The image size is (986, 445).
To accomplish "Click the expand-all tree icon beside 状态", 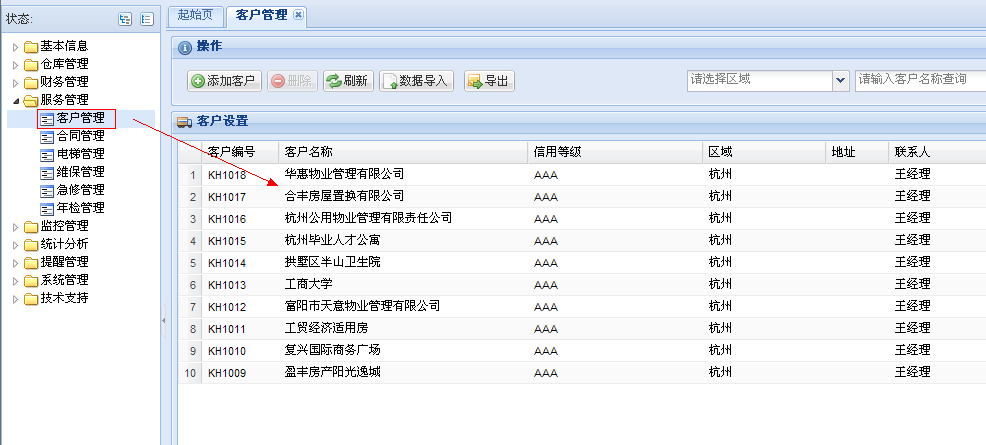I will (x=125, y=19).
